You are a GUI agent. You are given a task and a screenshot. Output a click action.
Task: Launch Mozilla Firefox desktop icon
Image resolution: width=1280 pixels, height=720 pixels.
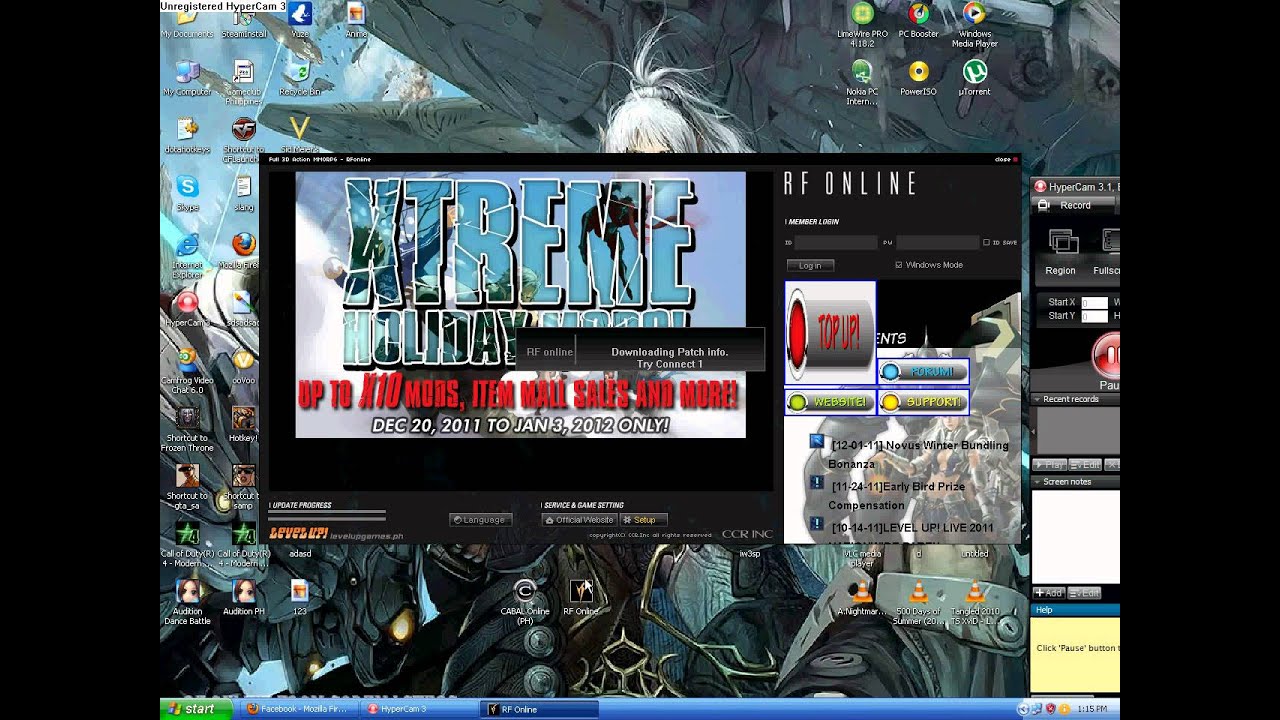(x=243, y=251)
